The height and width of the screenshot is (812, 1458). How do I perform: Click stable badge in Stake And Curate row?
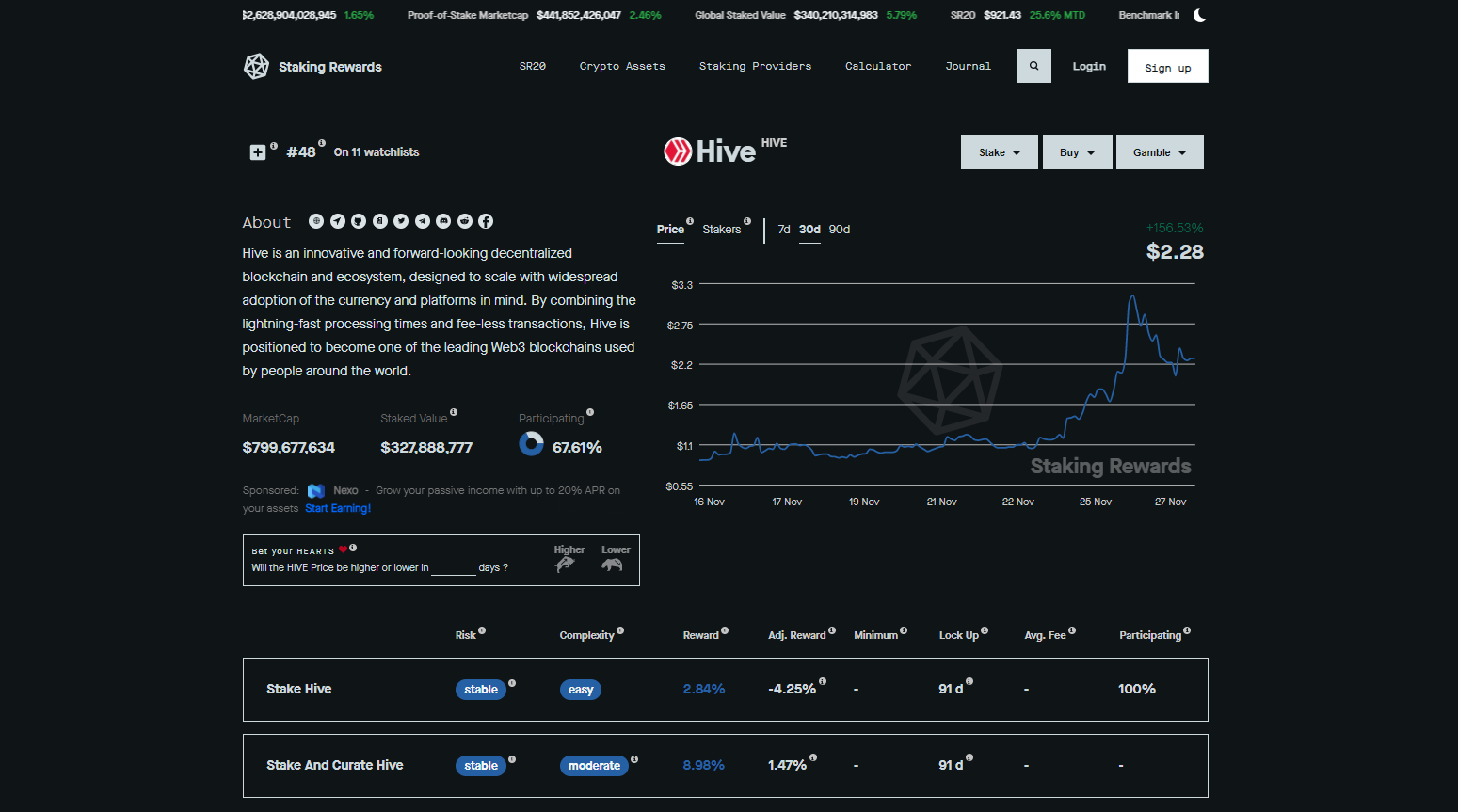point(481,766)
